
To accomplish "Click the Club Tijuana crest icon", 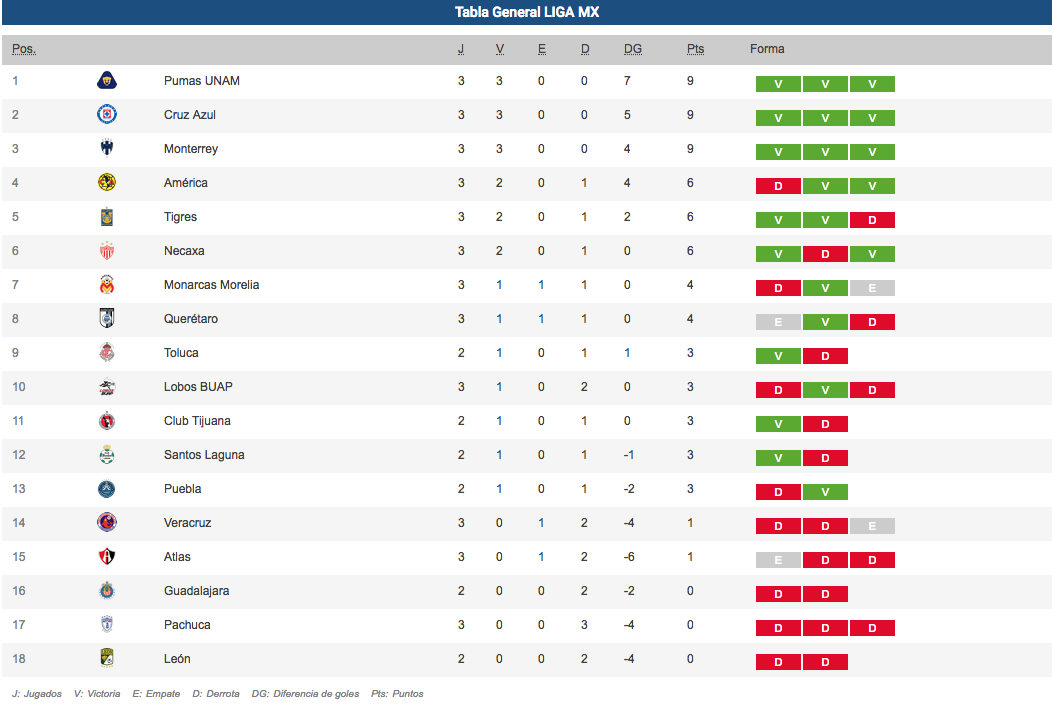I will pyautogui.click(x=106, y=421).
